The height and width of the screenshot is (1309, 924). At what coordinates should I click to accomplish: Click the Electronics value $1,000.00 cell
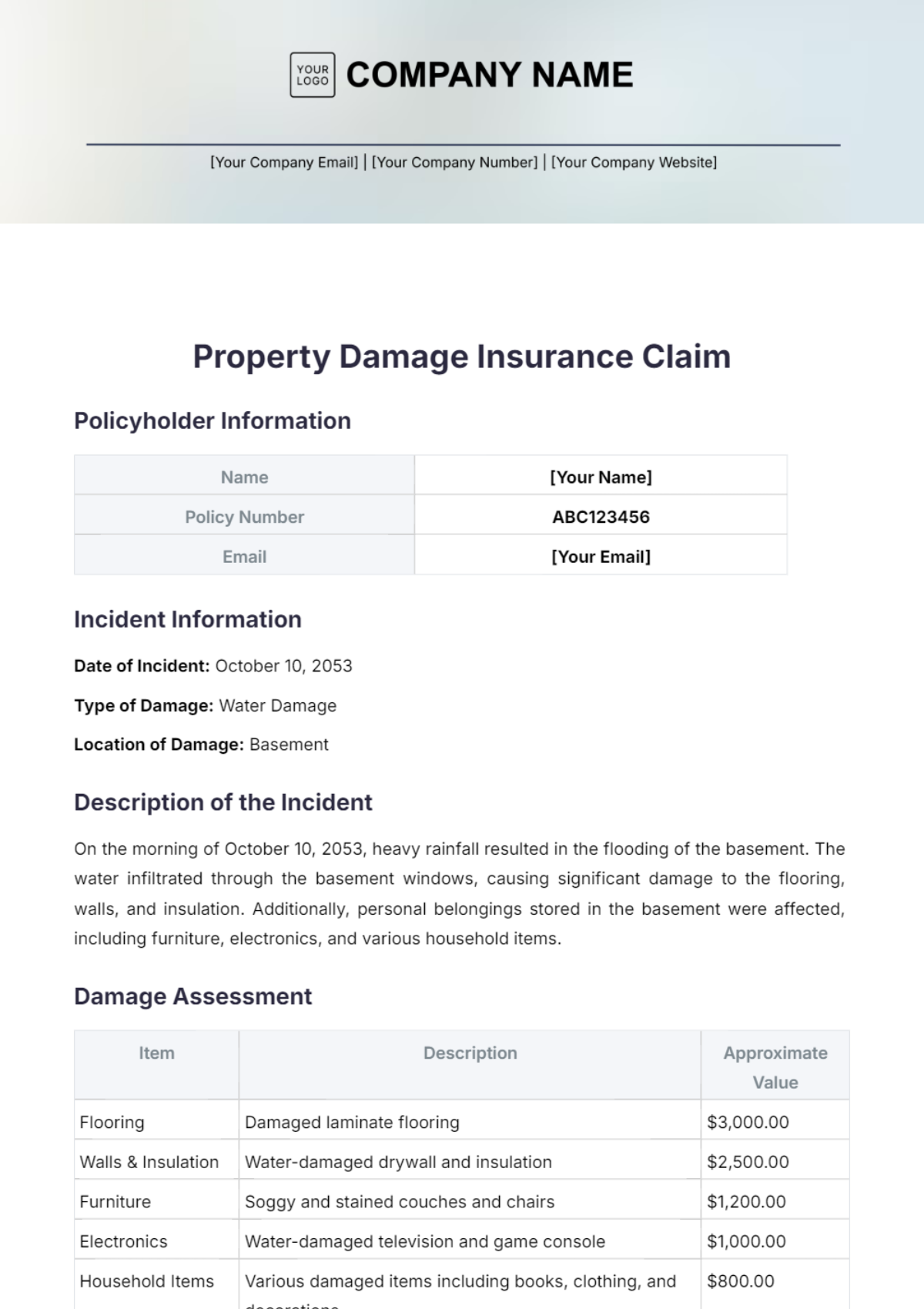click(746, 1241)
